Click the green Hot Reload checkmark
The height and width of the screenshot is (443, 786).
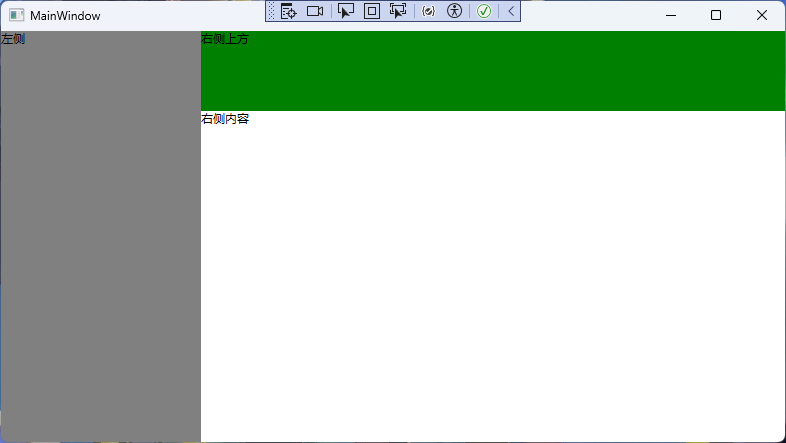[484, 11]
